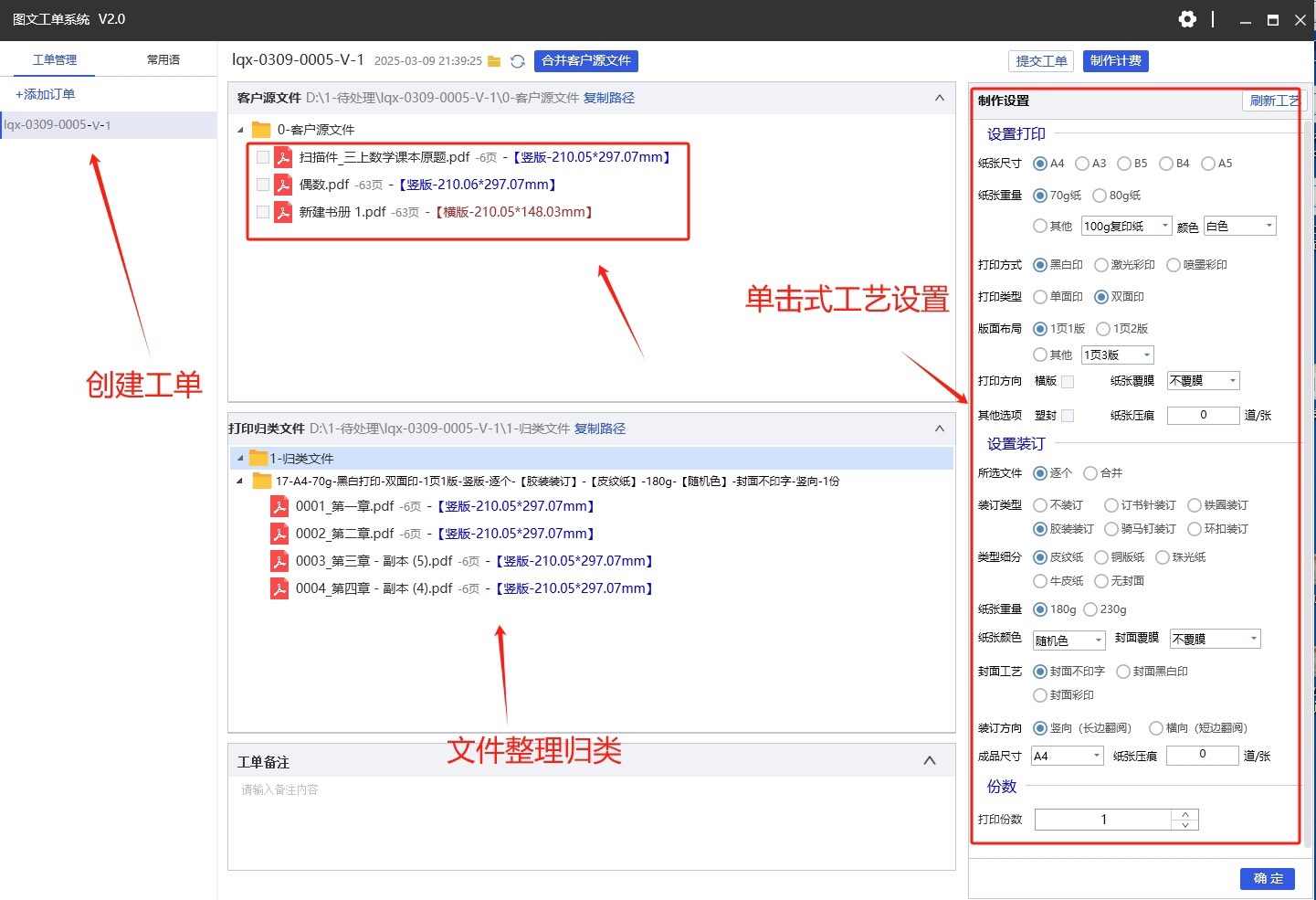
Task: Select the A3 paper size radio button
Action: coord(1082,164)
